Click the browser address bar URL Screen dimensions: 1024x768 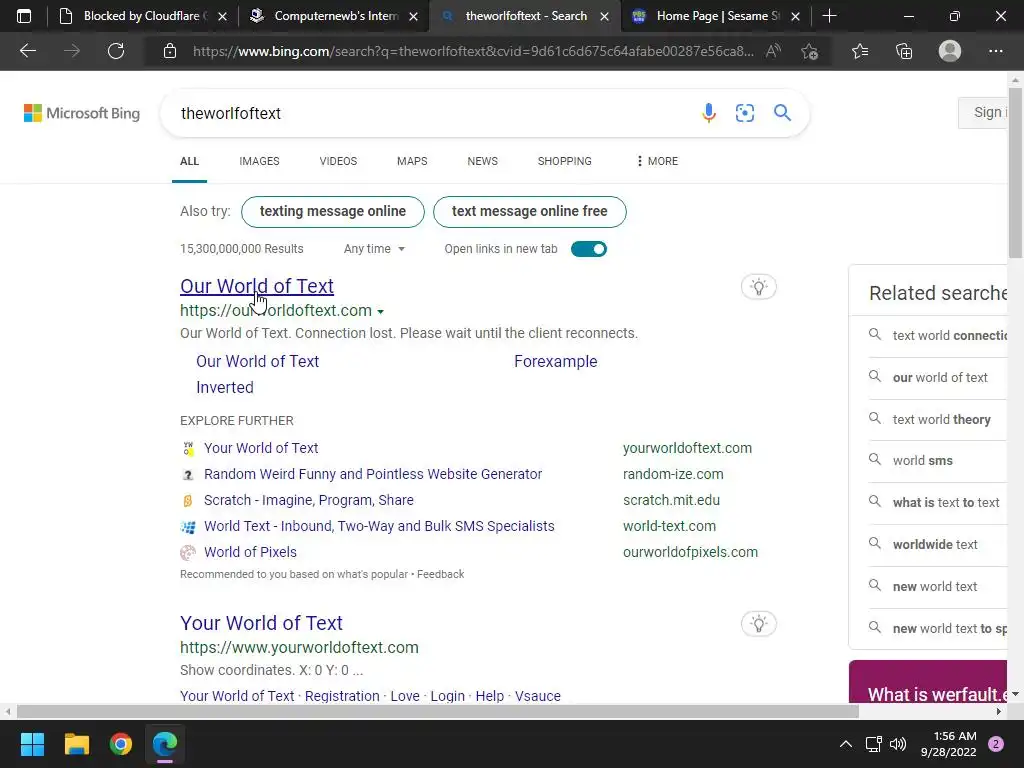click(x=473, y=51)
